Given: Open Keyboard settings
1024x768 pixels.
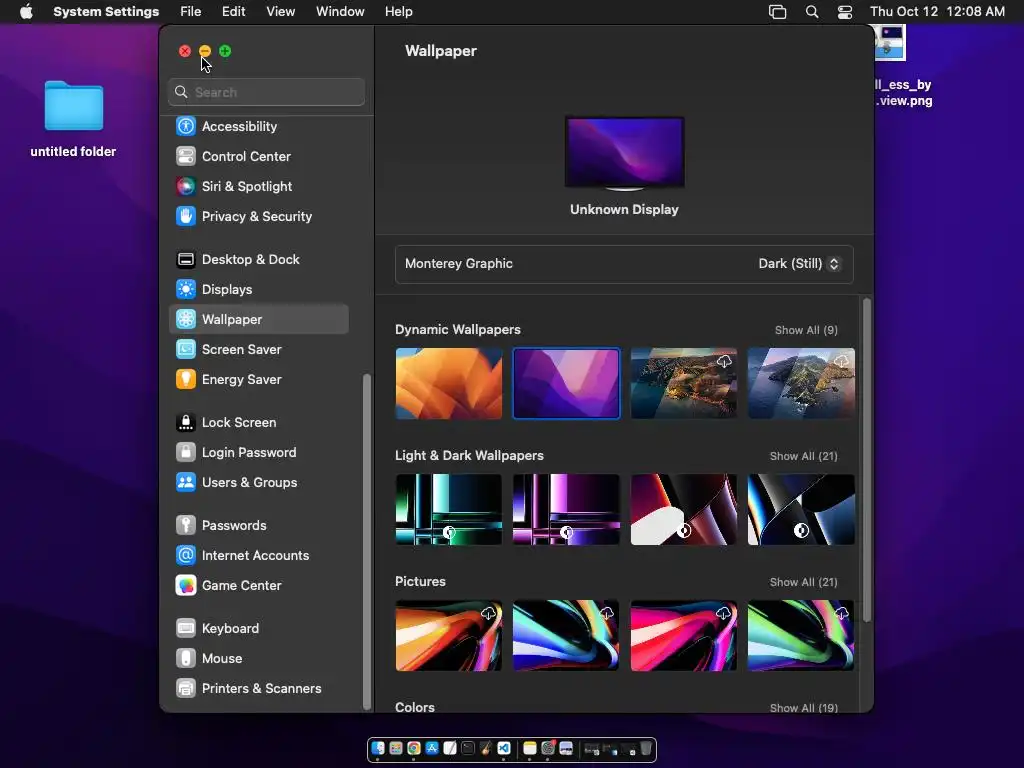Looking at the screenshot, I should tap(259, 629).
